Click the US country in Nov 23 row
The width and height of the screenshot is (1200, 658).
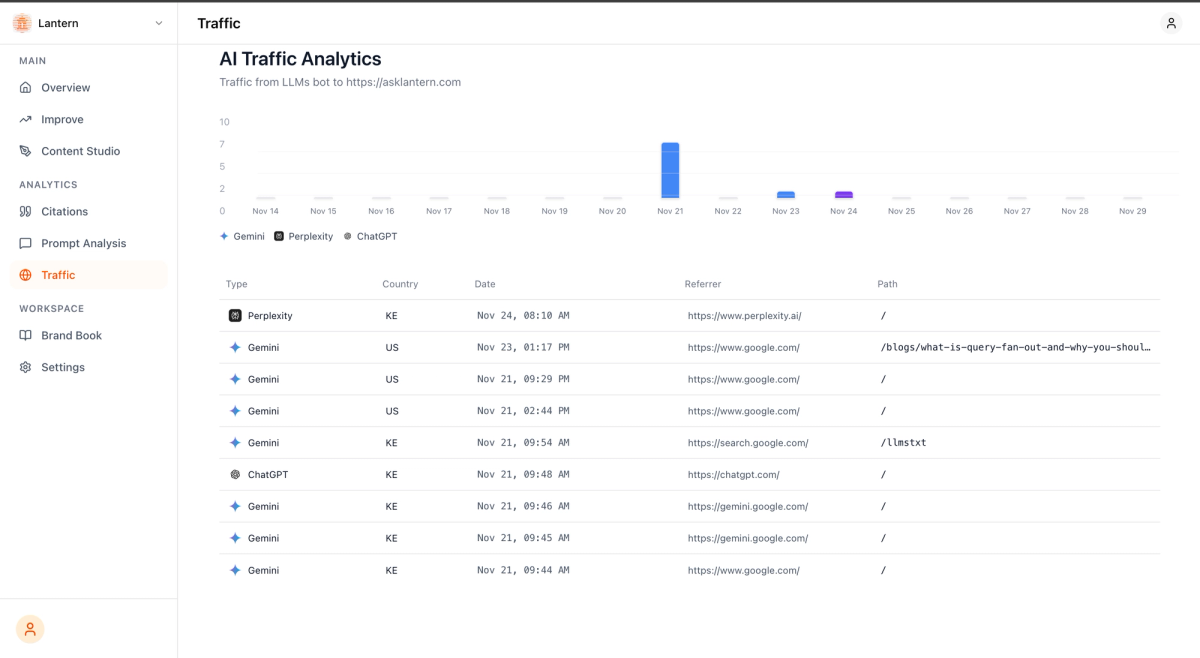click(x=392, y=348)
